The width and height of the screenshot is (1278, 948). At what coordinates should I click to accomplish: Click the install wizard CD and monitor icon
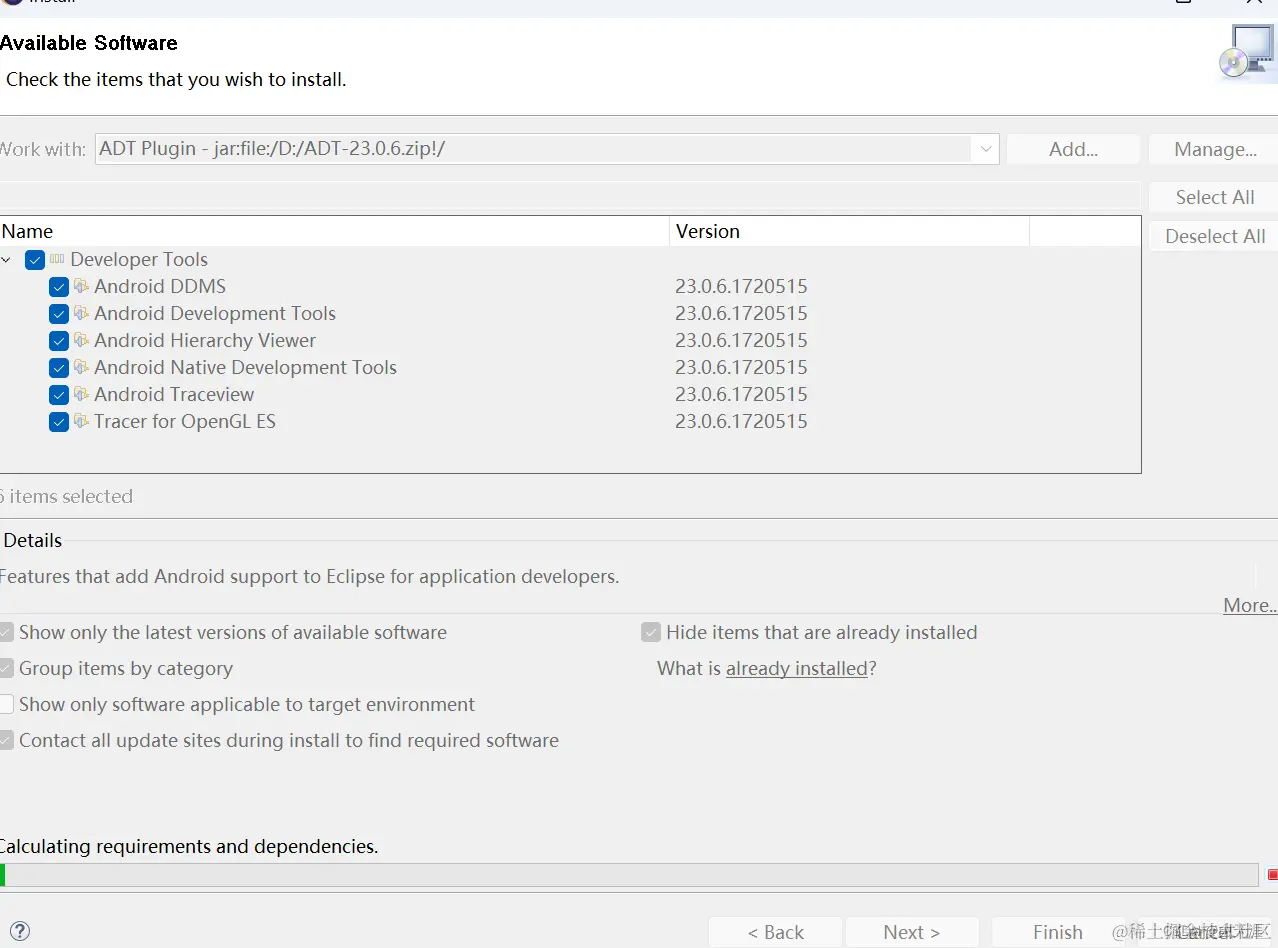1247,52
